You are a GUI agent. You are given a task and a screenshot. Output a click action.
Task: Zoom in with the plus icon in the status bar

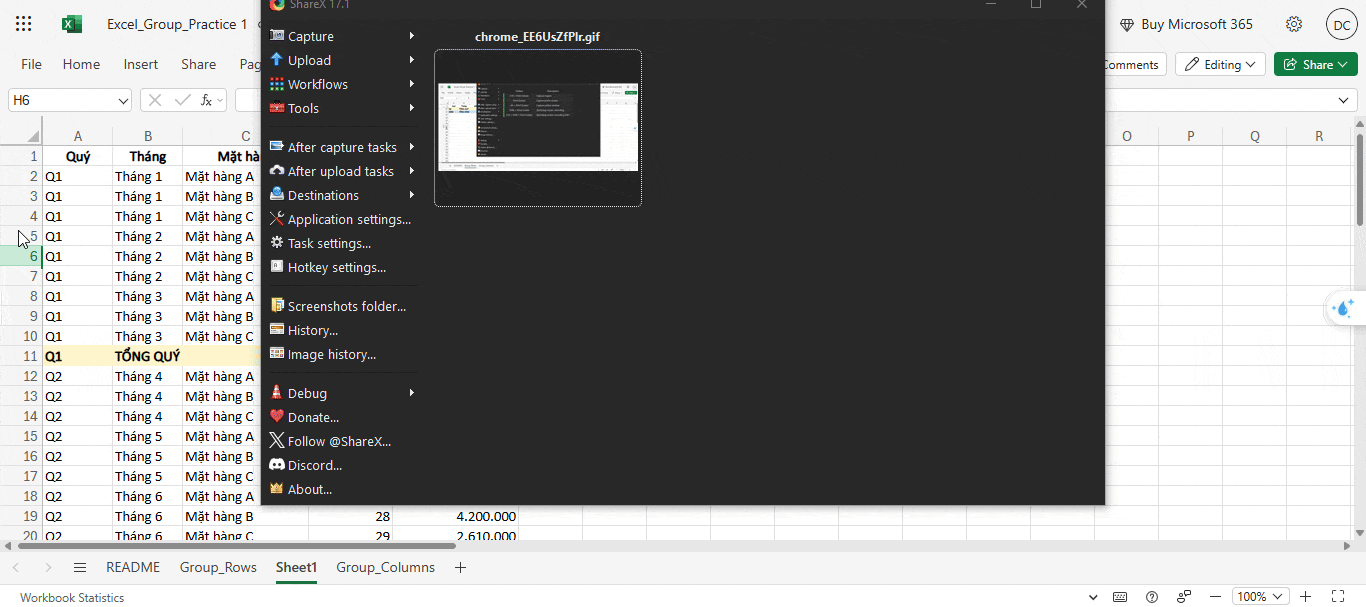click(x=1305, y=597)
